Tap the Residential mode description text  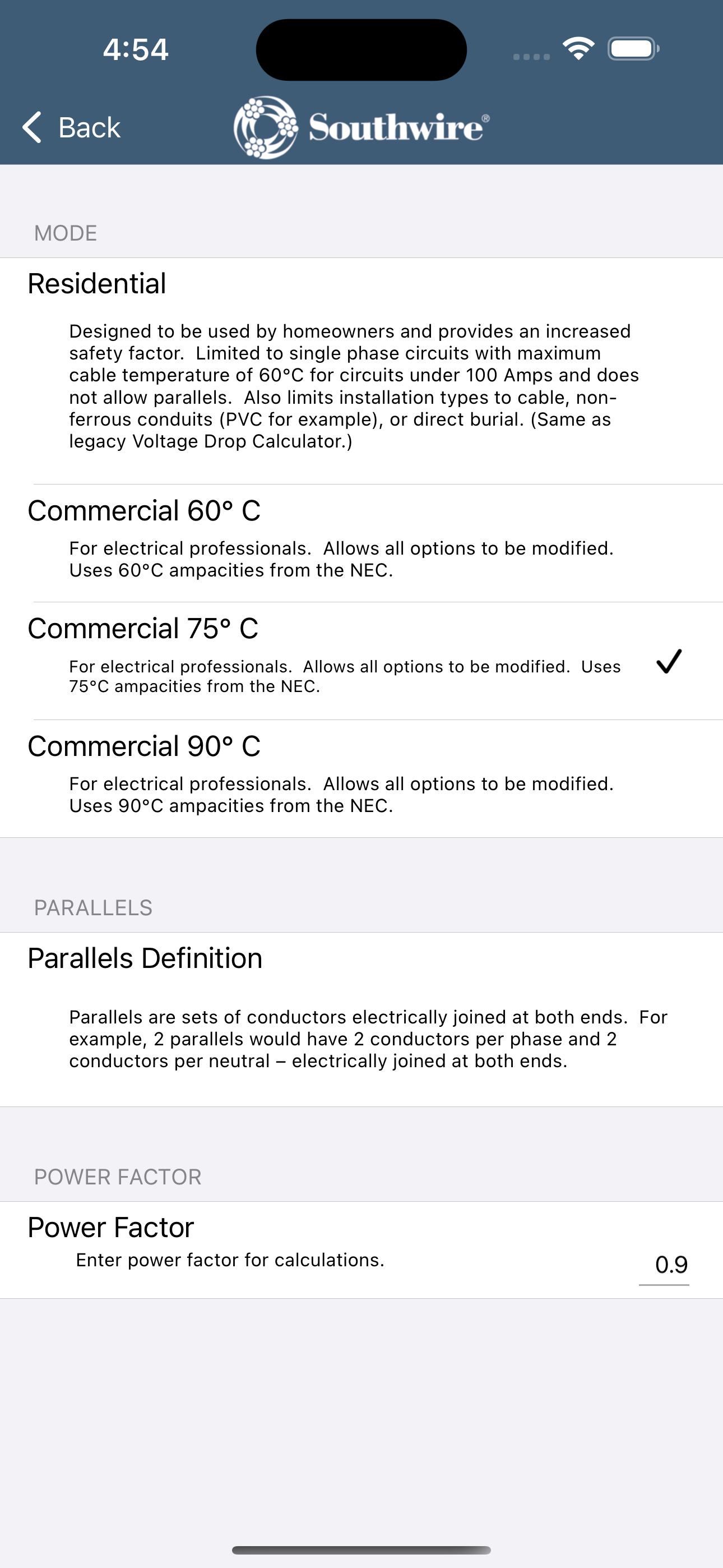(354, 386)
